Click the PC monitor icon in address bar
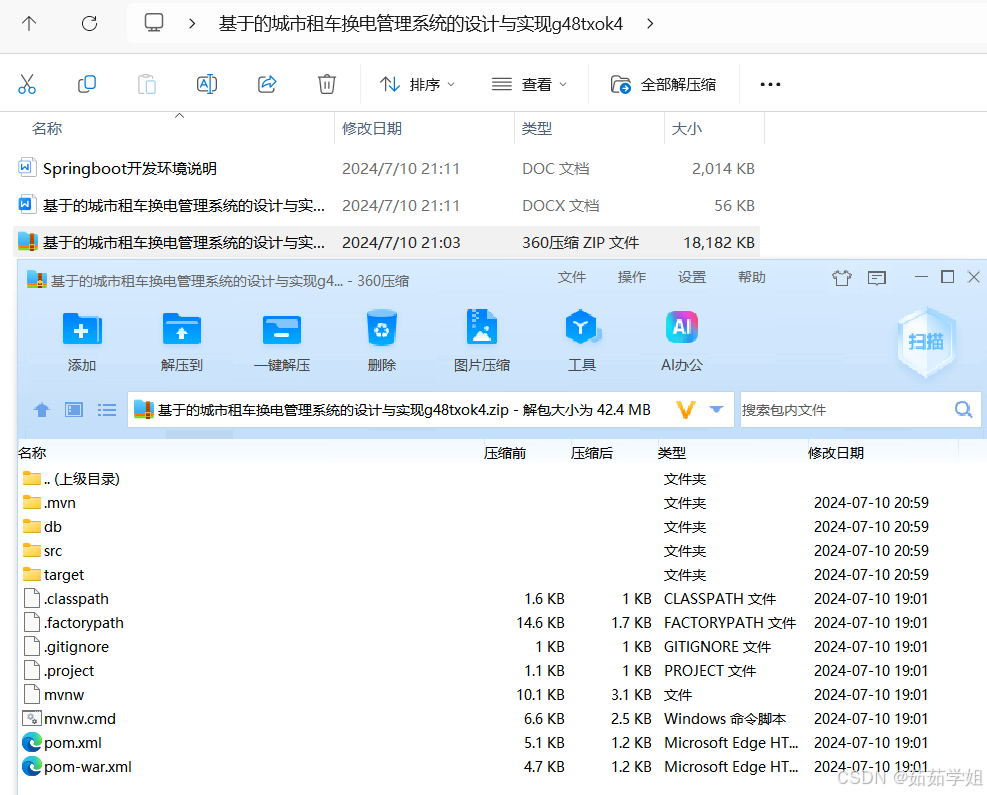 pyautogui.click(x=154, y=23)
